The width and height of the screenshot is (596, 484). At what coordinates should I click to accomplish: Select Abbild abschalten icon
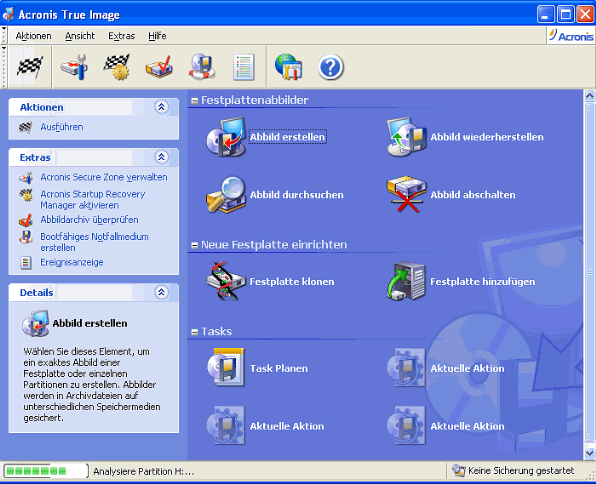[406, 194]
